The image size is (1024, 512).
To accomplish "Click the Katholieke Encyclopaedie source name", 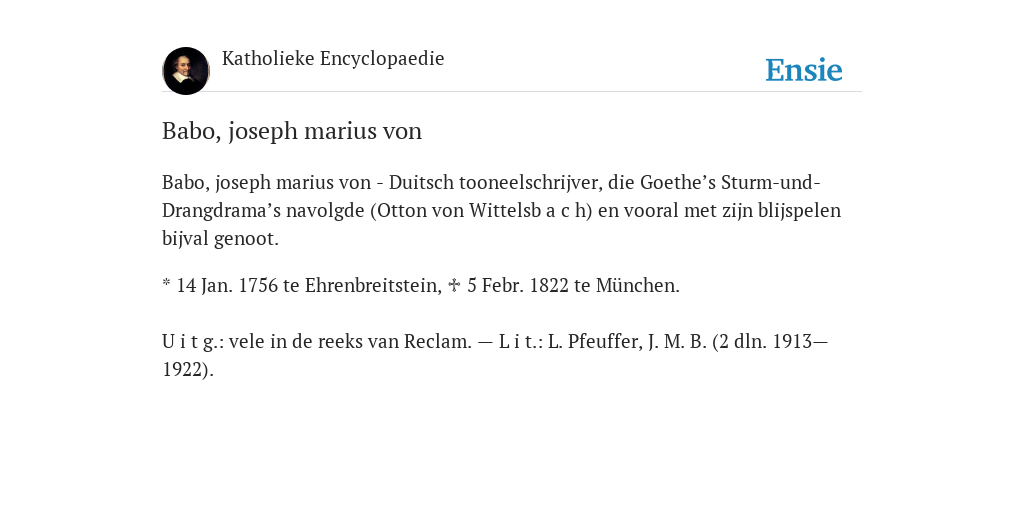I will click(x=333, y=59).
